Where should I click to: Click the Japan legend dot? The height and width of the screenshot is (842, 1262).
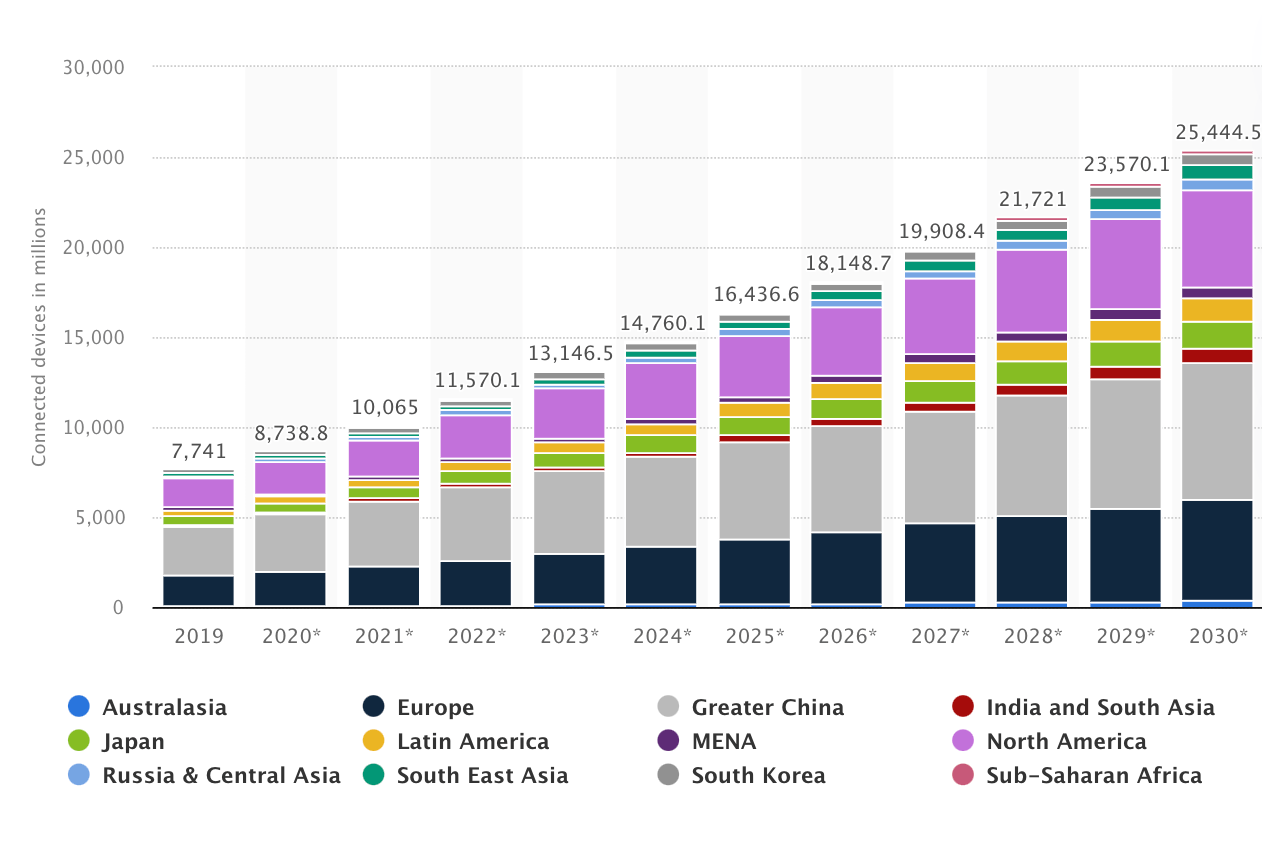79,741
